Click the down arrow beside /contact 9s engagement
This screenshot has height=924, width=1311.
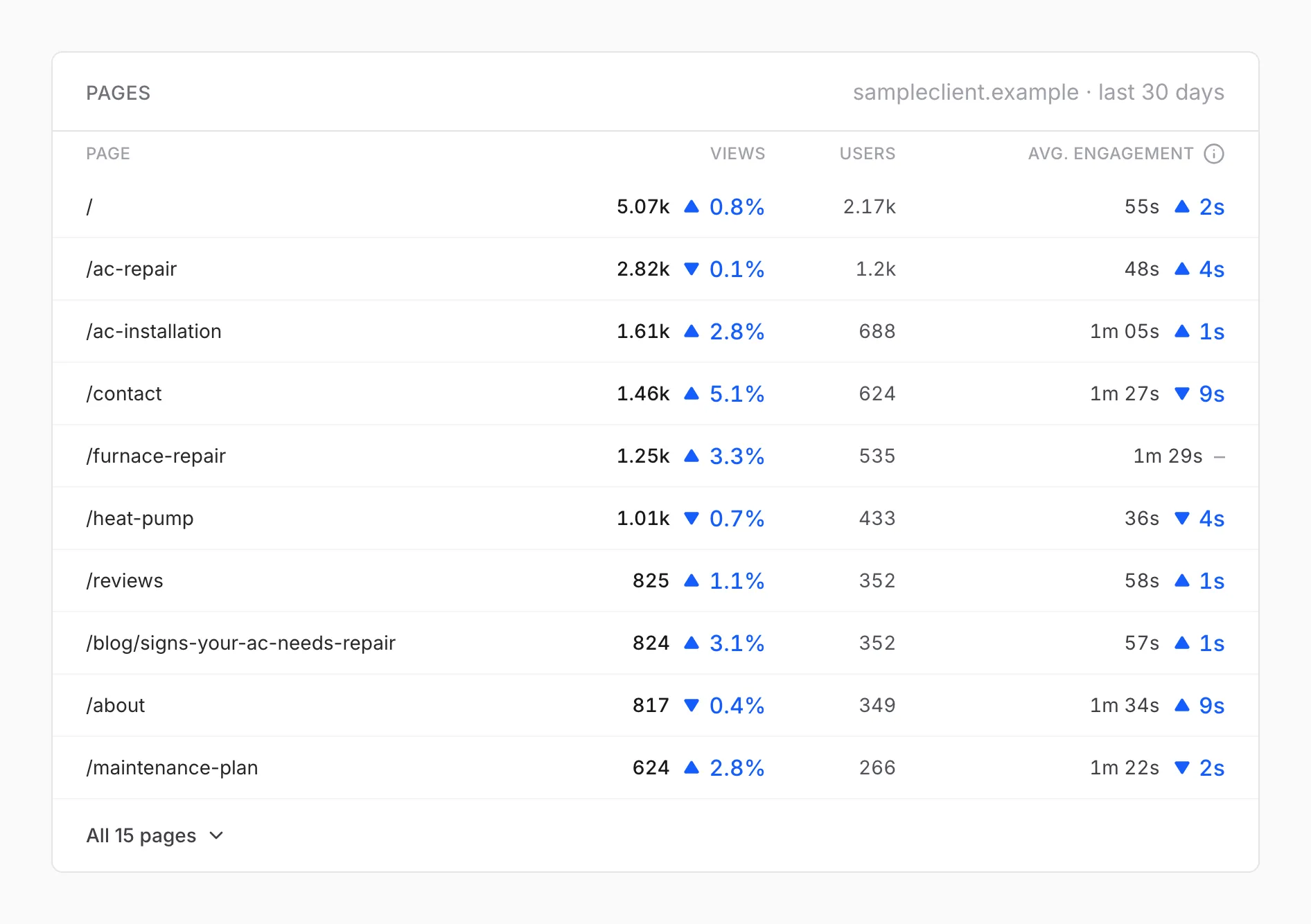1182,393
